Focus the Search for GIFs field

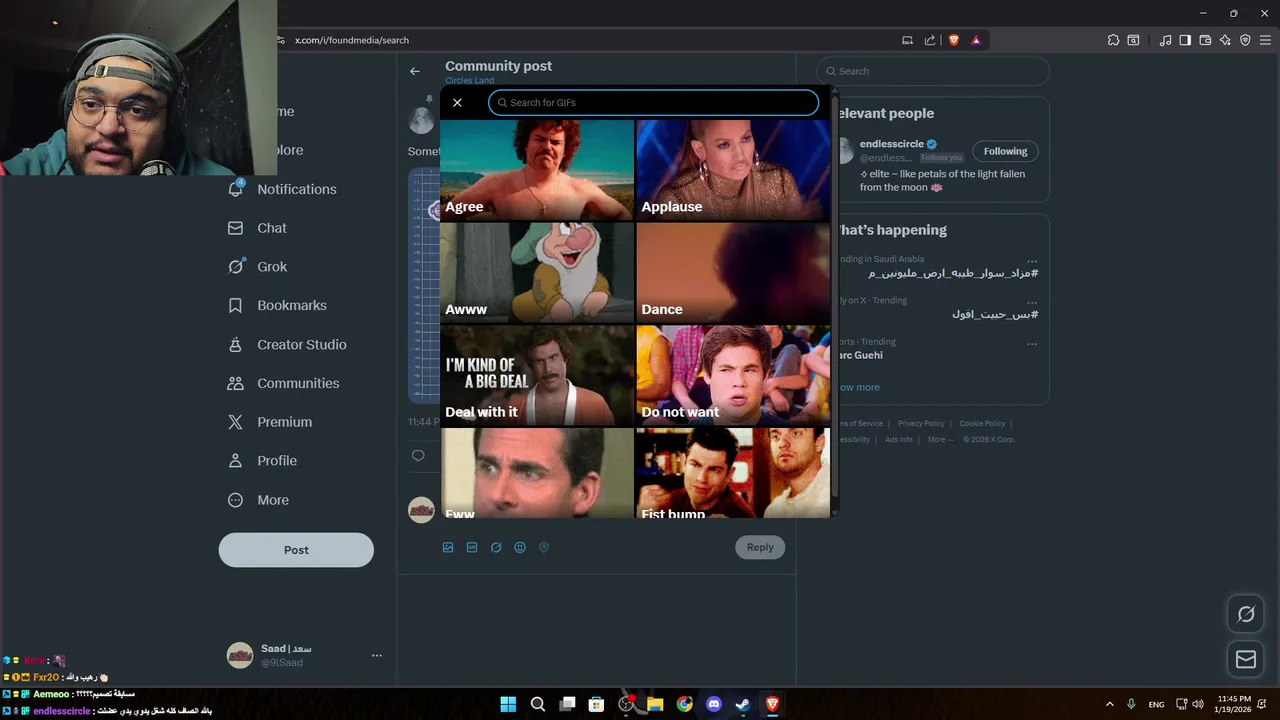654,103
